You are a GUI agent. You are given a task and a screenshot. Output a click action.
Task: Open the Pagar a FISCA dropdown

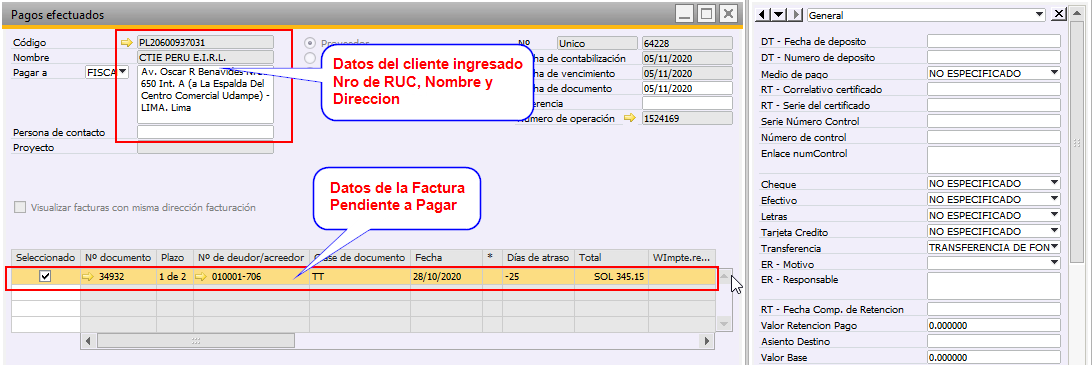[123, 72]
